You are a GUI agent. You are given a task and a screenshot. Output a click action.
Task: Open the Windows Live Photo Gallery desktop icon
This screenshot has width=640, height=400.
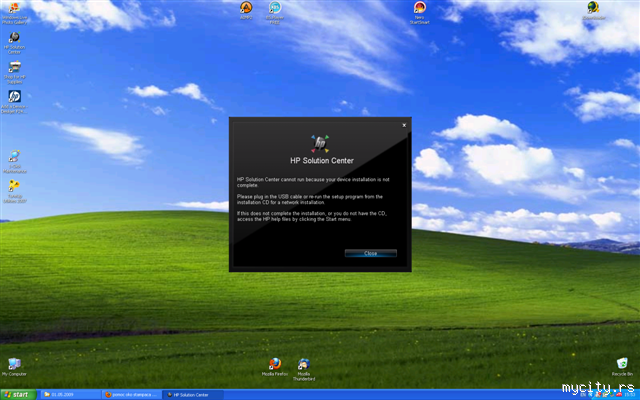tap(14, 13)
